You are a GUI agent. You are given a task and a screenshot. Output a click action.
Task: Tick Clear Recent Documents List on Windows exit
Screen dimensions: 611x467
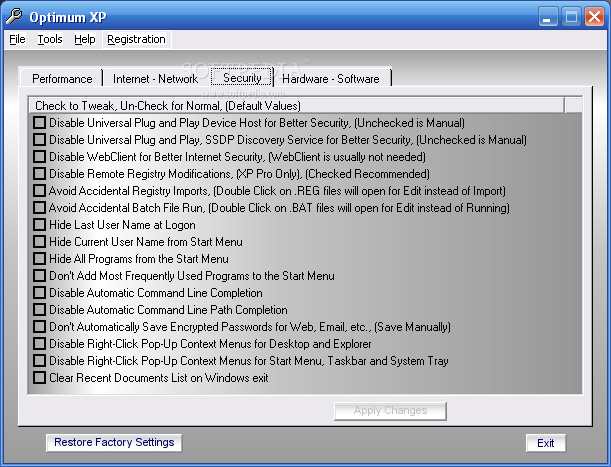tap(39, 377)
